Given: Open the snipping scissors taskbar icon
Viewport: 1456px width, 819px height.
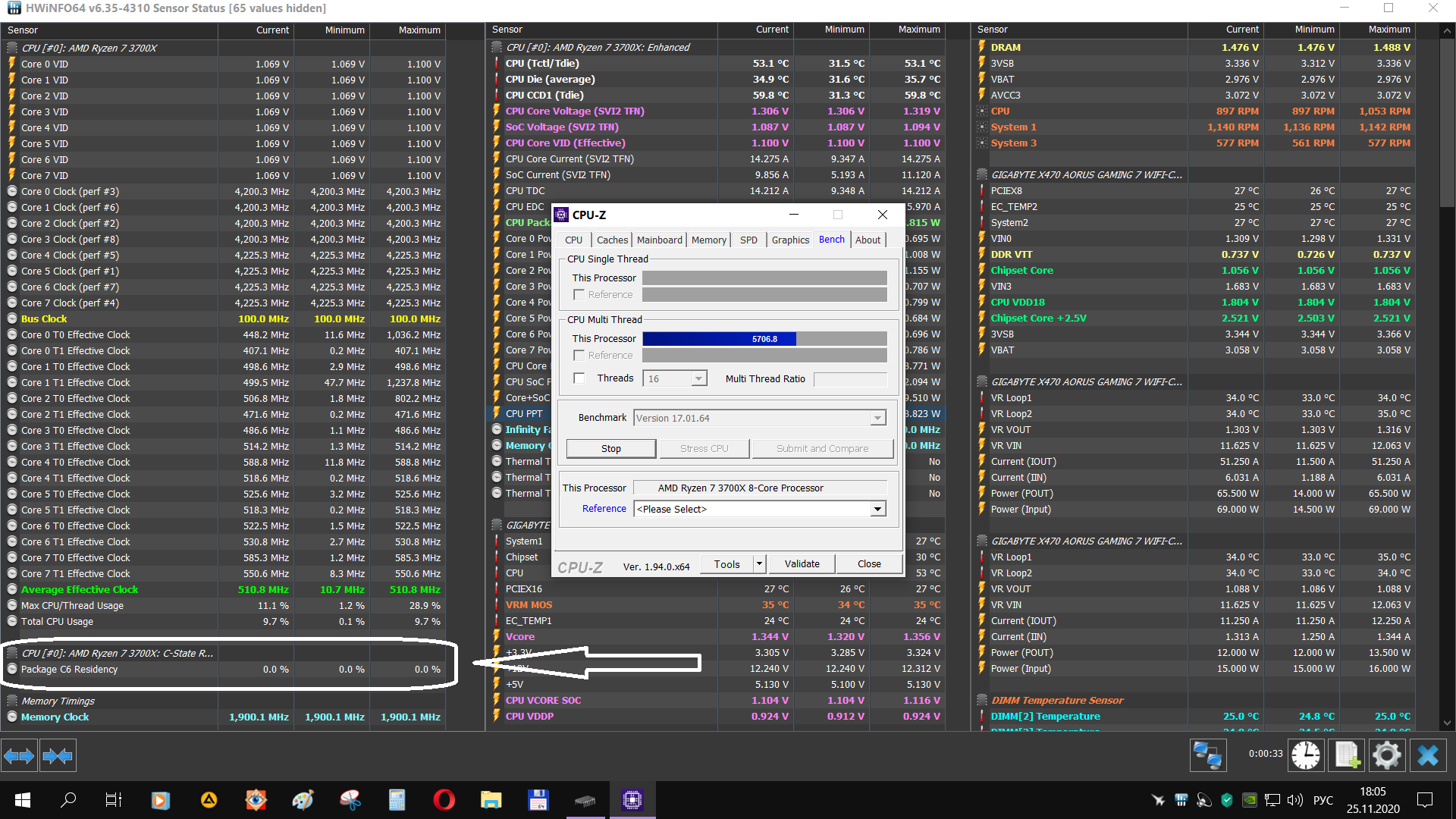Looking at the screenshot, I should pyautogui.click(x=350, y=800).
